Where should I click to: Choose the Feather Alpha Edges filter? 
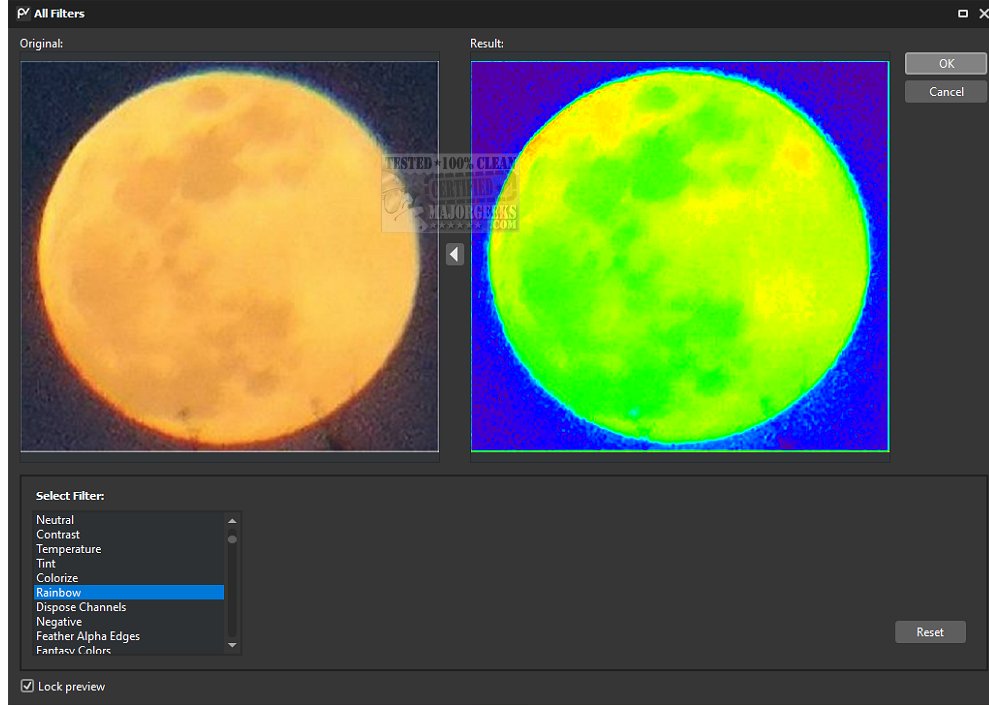point(88,636)
